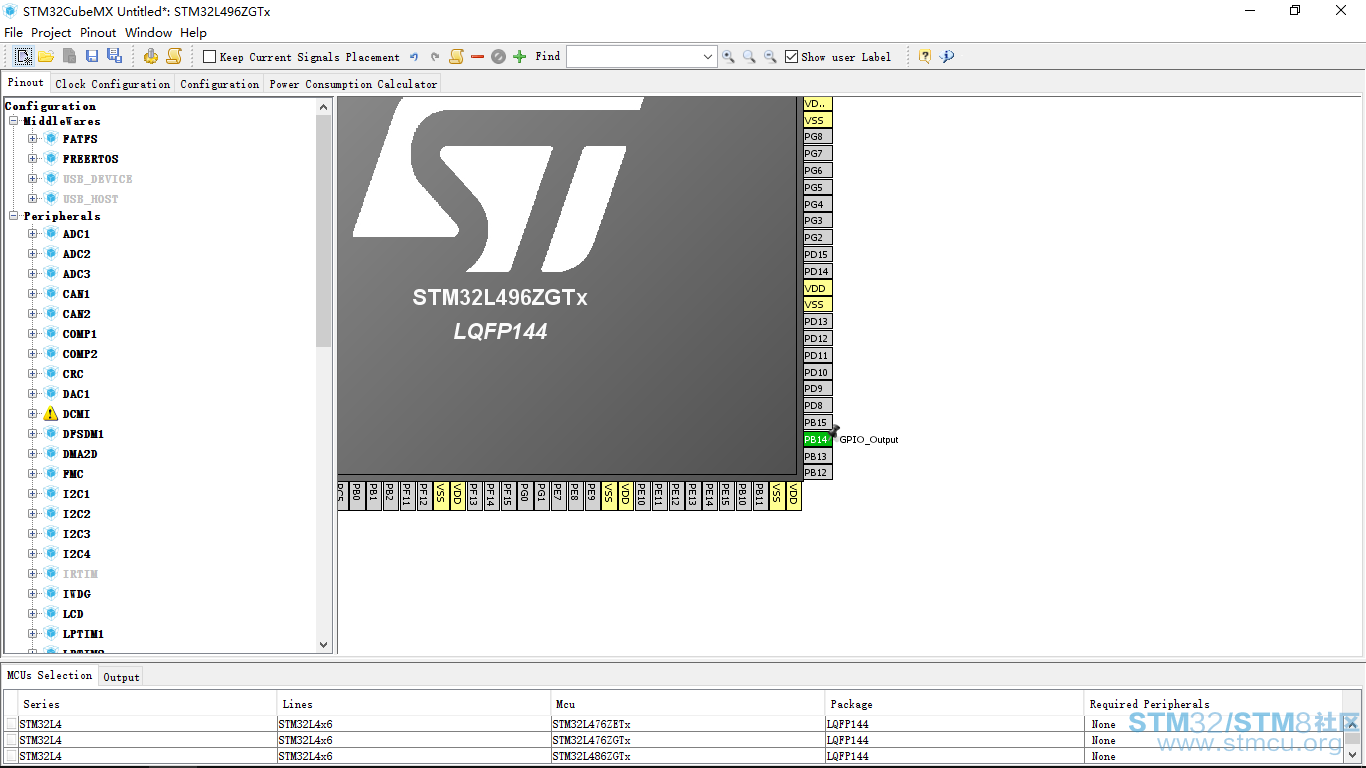Uncheck the Show user Label checkbox
This screenshot has width=1366, height=768.
(791, 57)
